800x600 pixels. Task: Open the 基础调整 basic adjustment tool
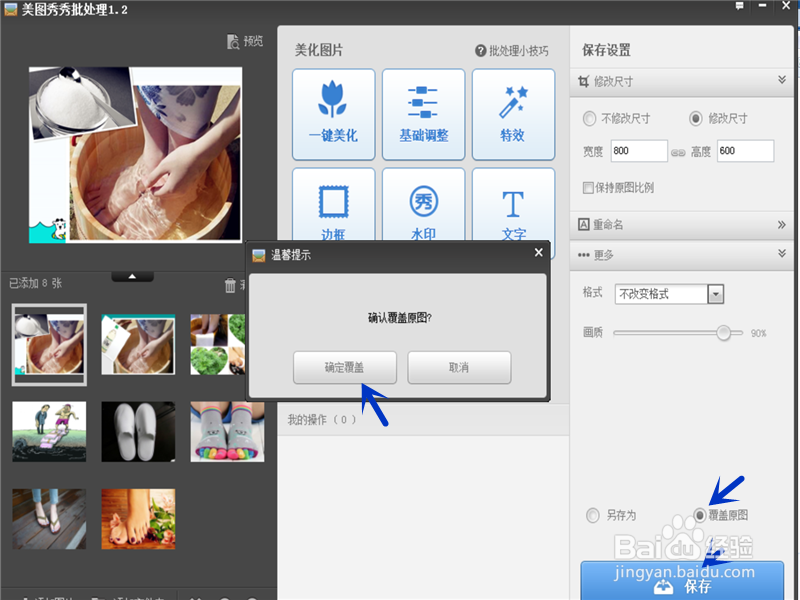point(423,113)
